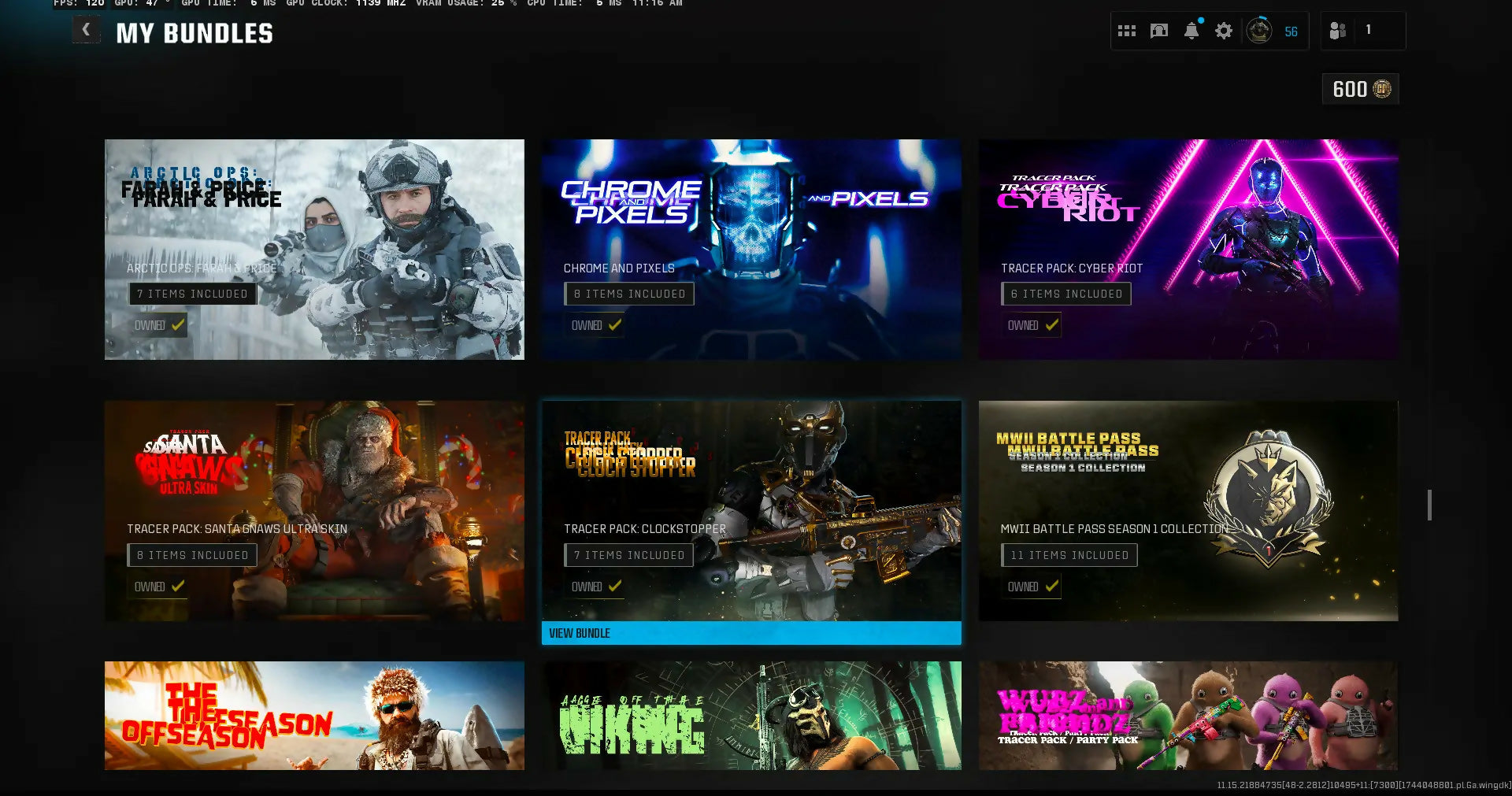Viewport: 1512px width, 796px height.
Task: Open the social party icon
Action: coord(1337,31)
